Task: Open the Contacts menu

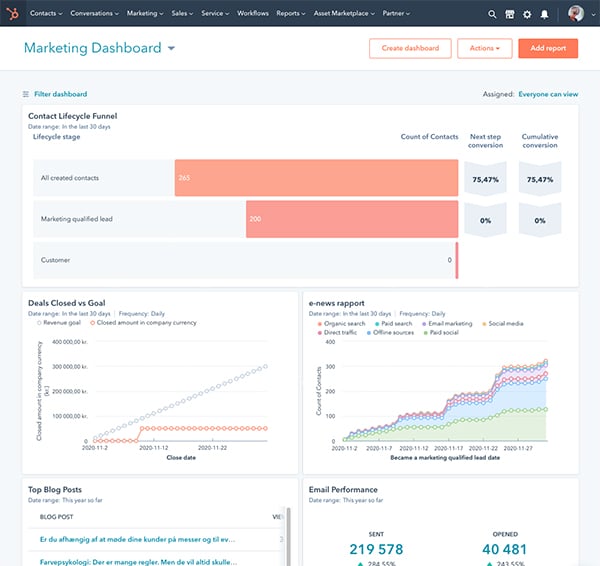Action: [46, 13]
